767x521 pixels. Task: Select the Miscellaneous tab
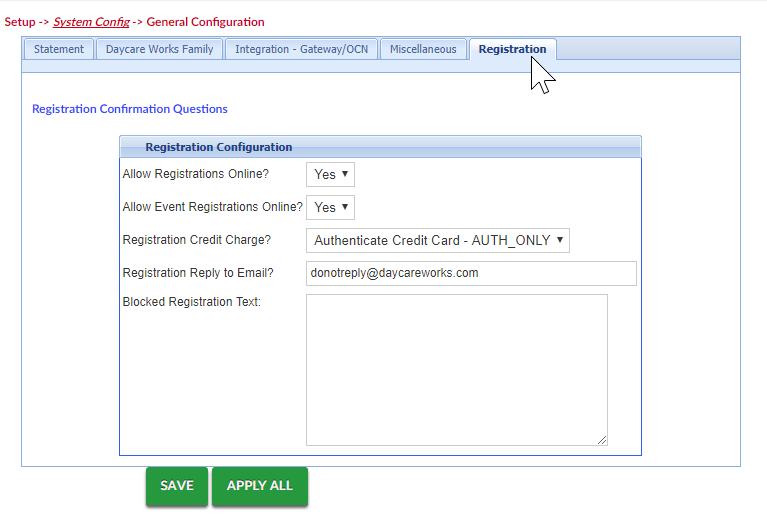click(x=423, y=49)
